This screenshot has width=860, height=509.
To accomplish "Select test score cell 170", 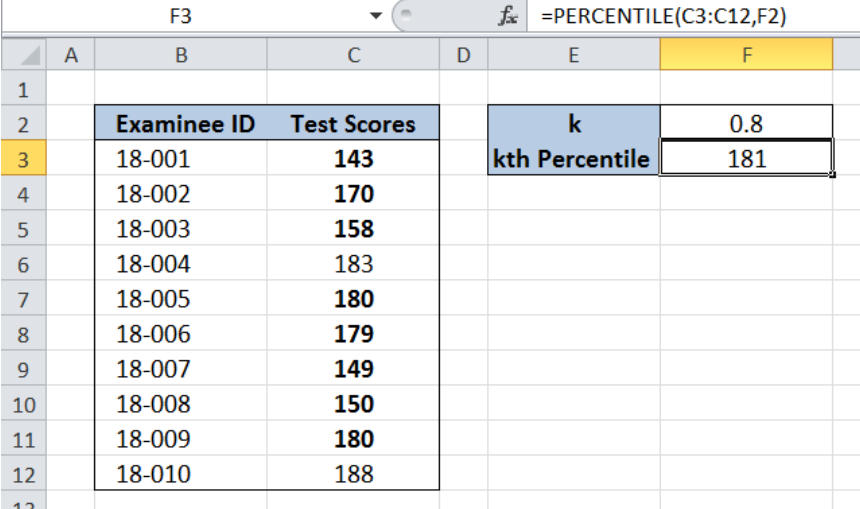I will click(353, 194).
